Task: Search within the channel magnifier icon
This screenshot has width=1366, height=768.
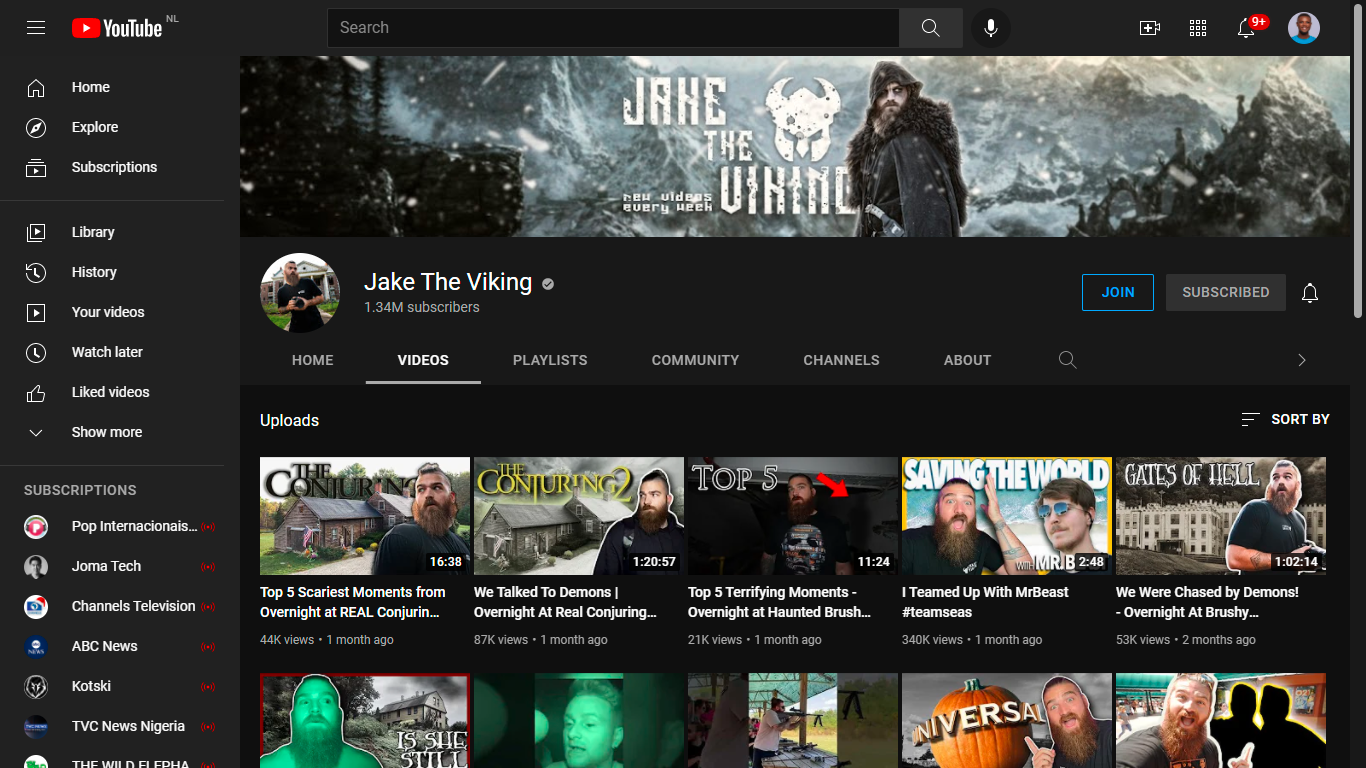Action: (x=1068, y=360)
